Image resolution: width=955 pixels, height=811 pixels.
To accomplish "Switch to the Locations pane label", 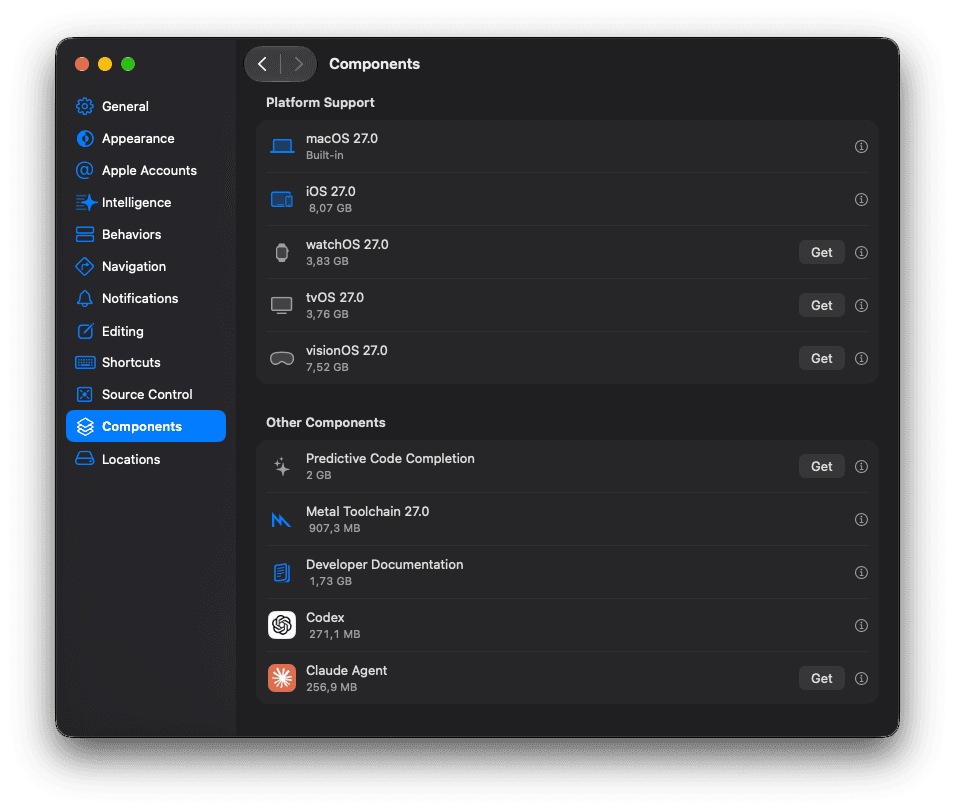I will tap(131, 460).
